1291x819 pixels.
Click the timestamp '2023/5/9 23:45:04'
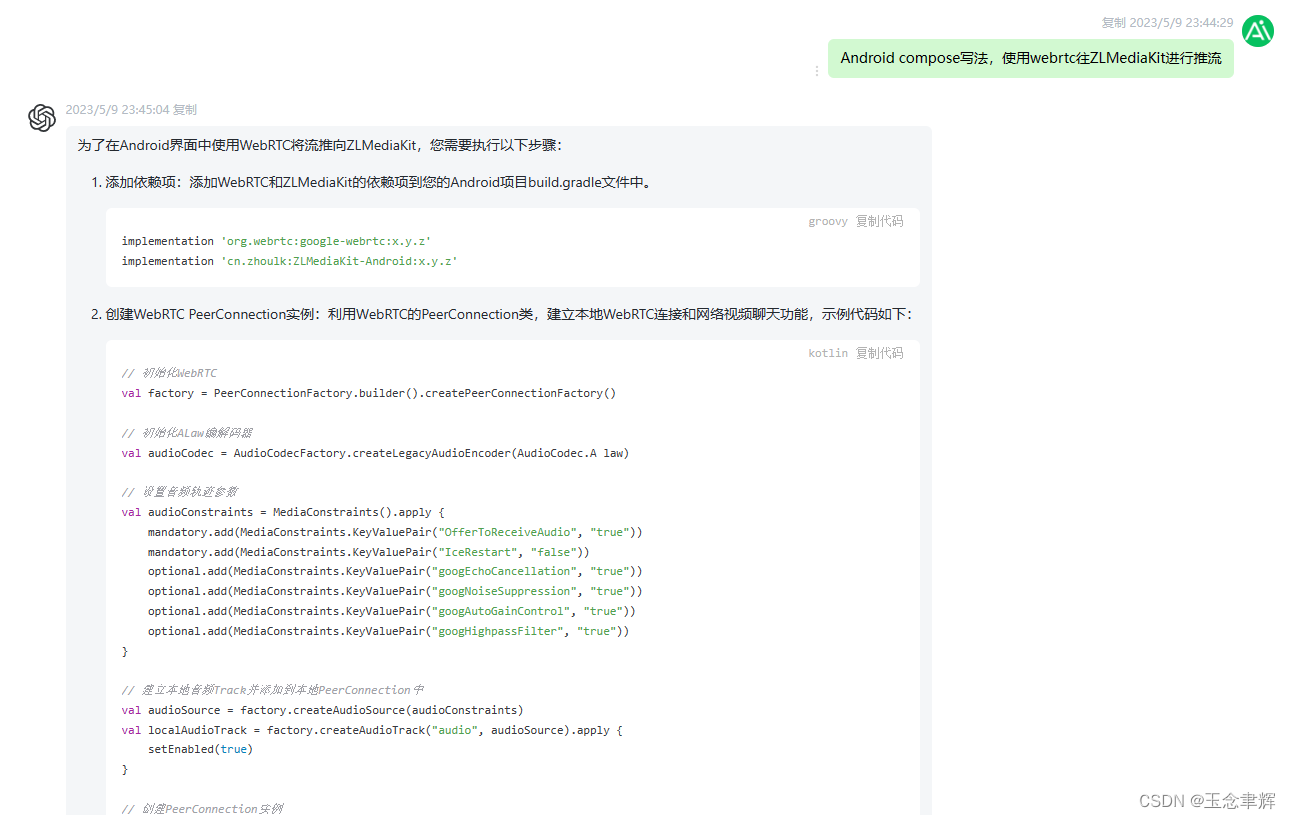coord(117,110)
